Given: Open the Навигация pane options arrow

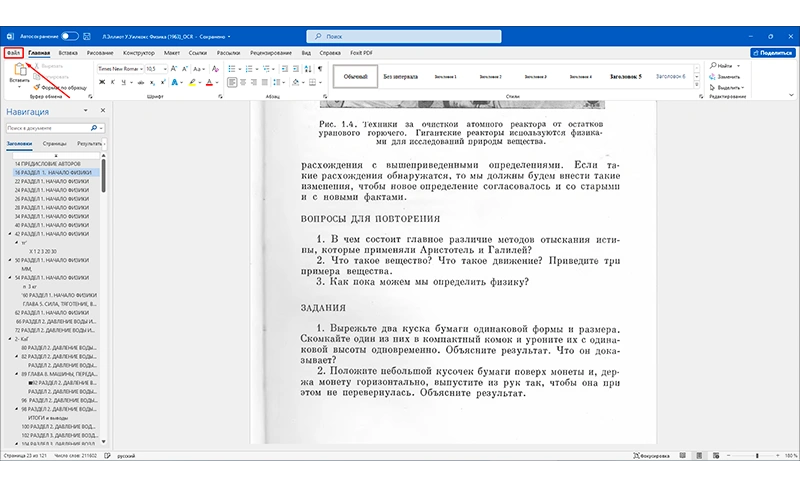Looking at the screenshot, I should 86,110.
